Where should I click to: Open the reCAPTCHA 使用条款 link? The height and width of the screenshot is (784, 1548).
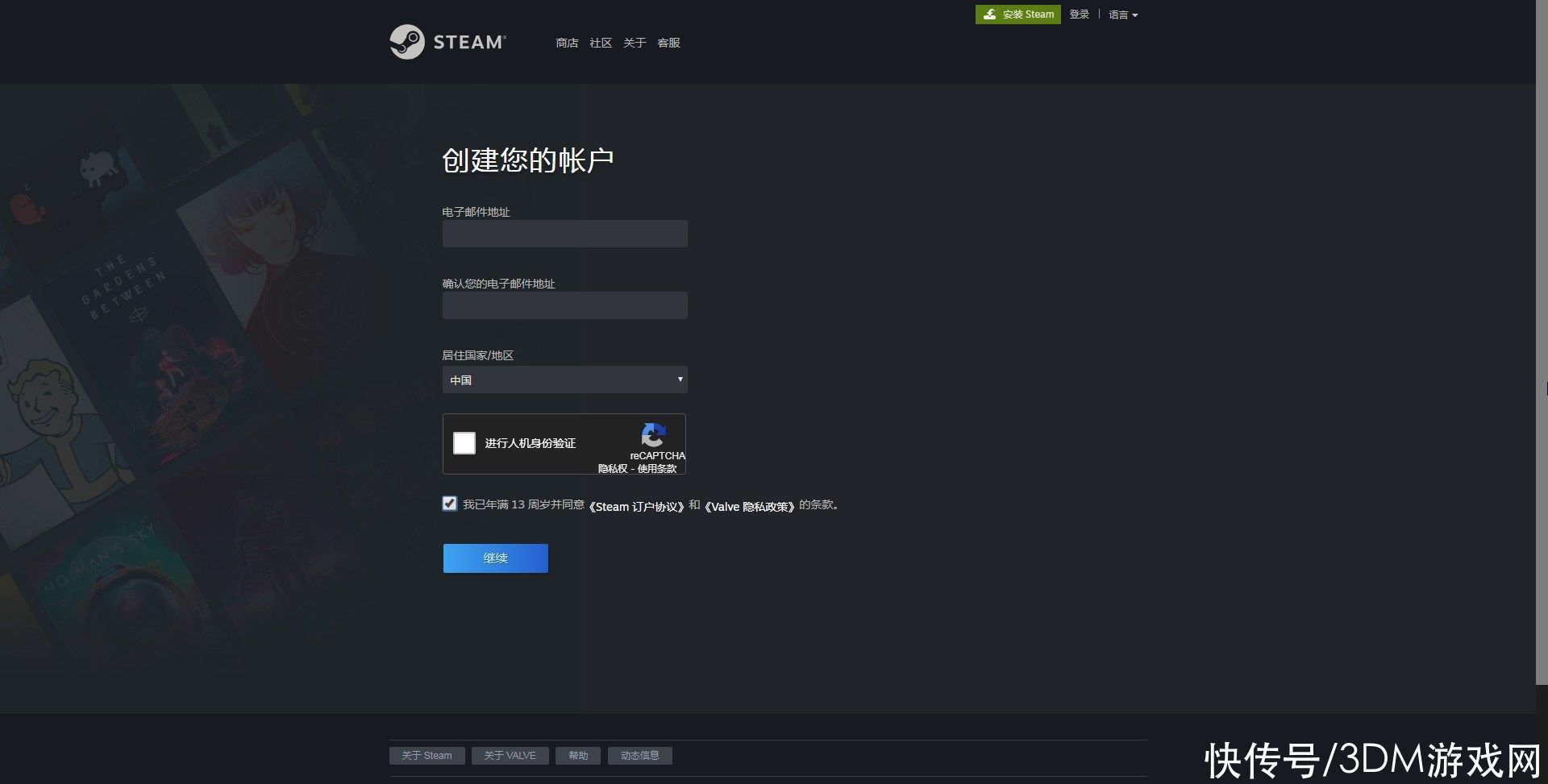(x=657, y=468)
